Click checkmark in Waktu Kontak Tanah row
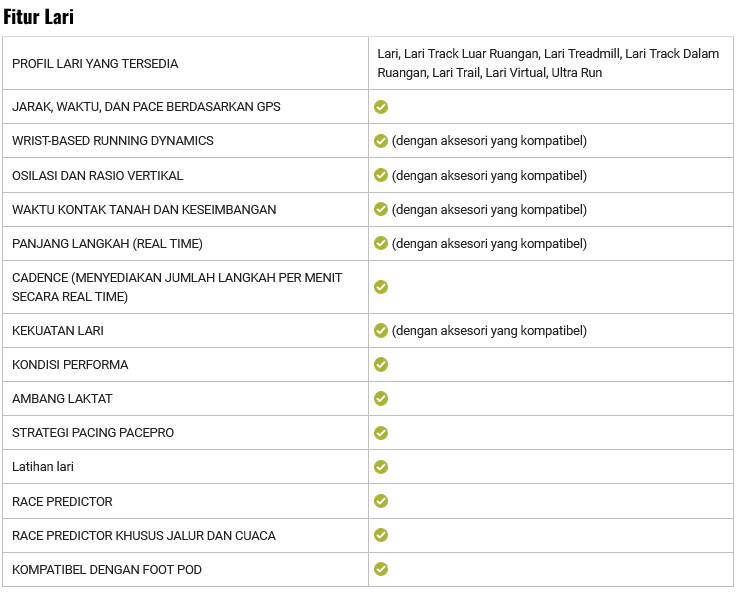This screenshot has height=596, width=742. pyautogui.click(x=381, y=209)
